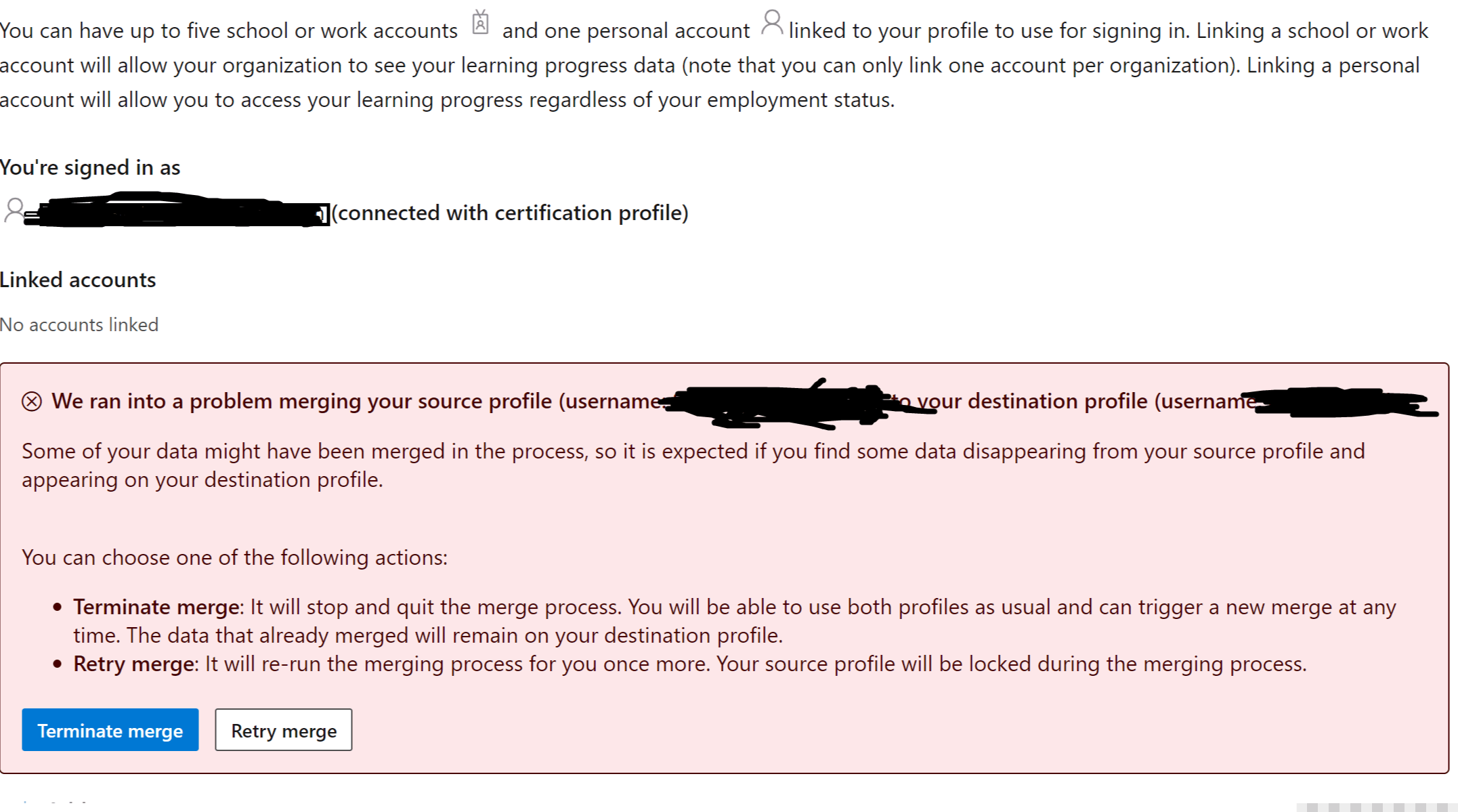The width and height of the screenshot is (1458, 812).
Task: Select the Linked accounts heading
Action: [78, 280]
